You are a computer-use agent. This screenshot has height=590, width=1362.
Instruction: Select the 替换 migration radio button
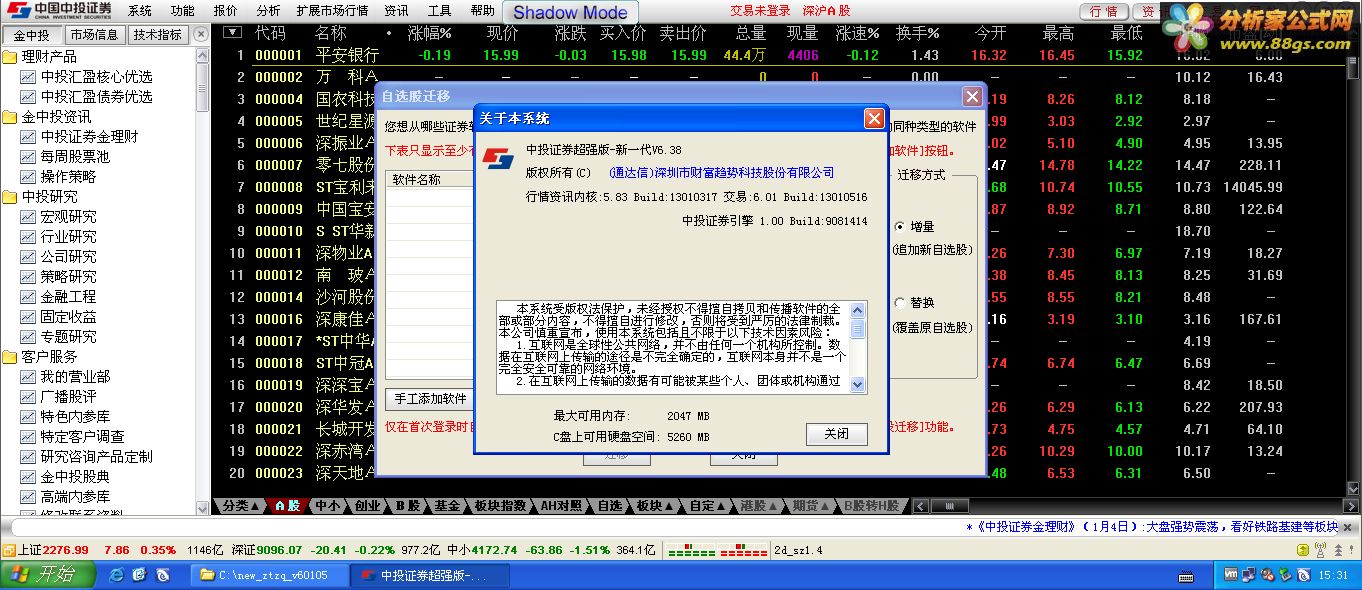pyautogui.click(x=900, y=303)
